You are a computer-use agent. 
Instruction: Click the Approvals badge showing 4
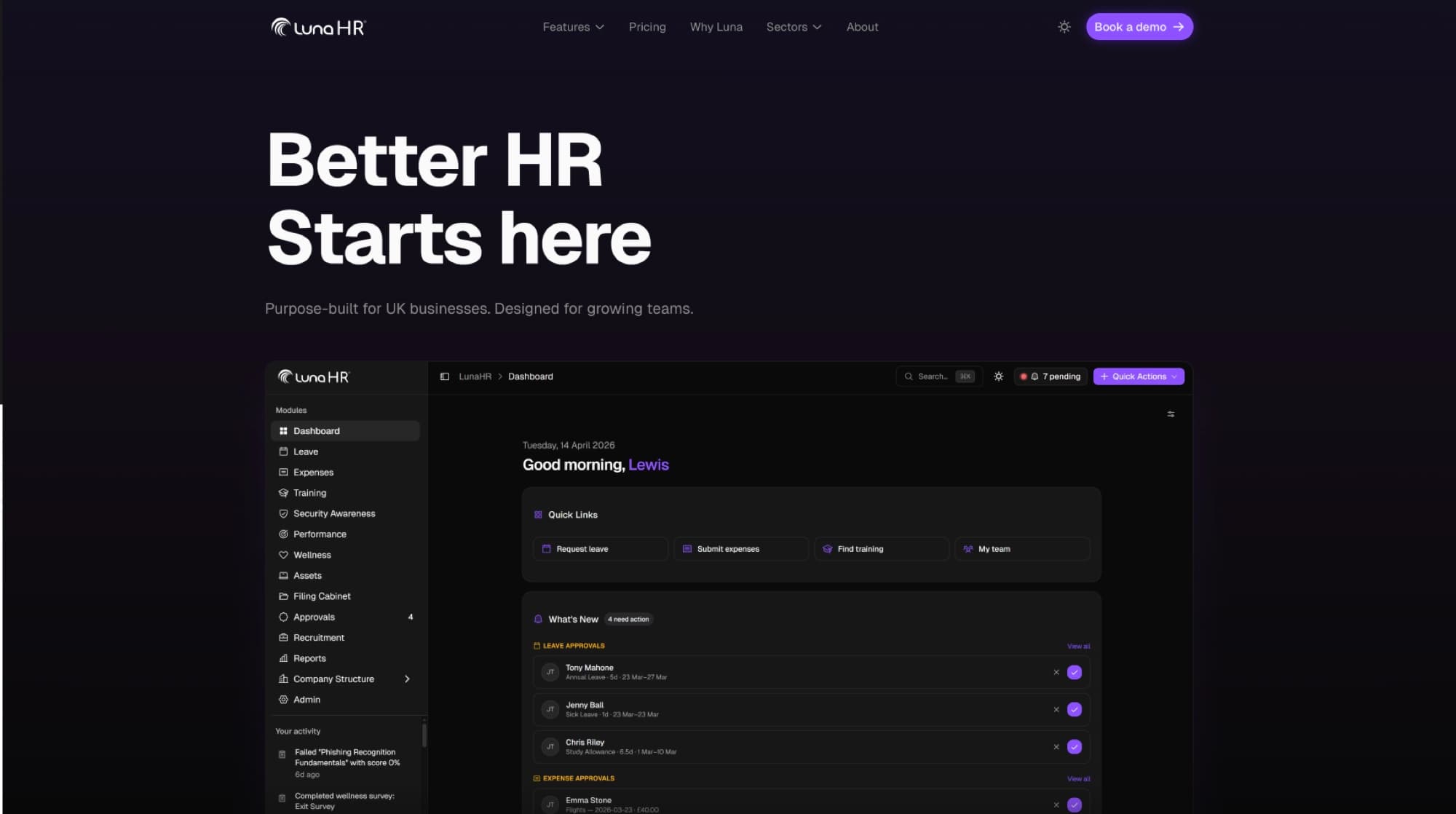tap(411, 617)
